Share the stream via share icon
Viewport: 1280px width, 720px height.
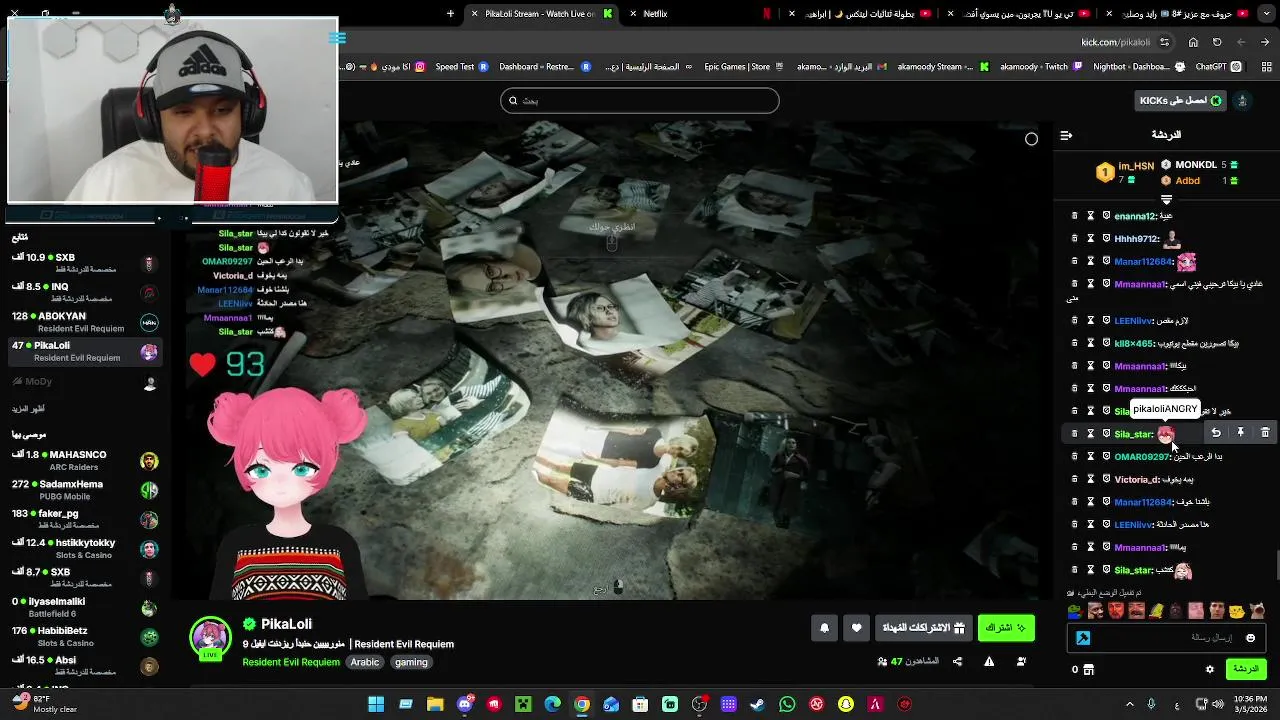(957, 661)
